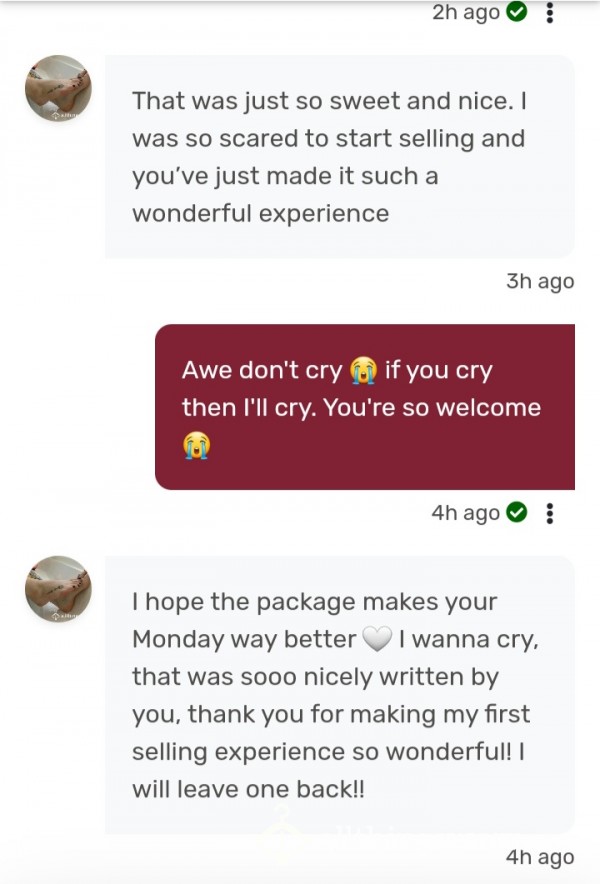Tap '4h ago' timestamp beside green checkmark
600x884 pixels.
(x=465, y=513)
